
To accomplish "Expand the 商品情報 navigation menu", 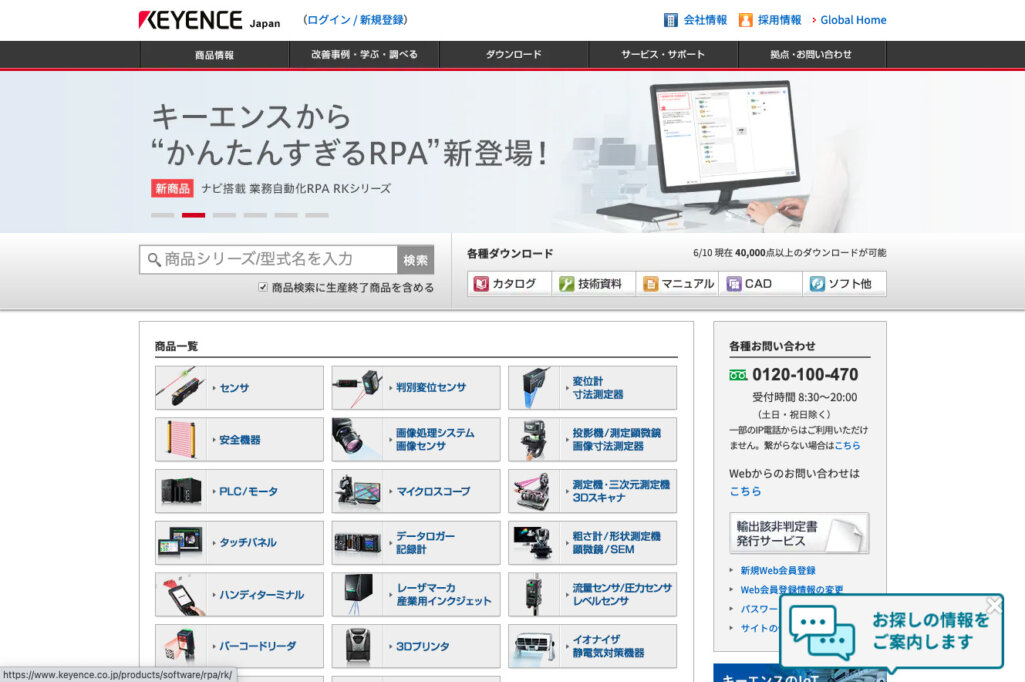I will point(214,55).
